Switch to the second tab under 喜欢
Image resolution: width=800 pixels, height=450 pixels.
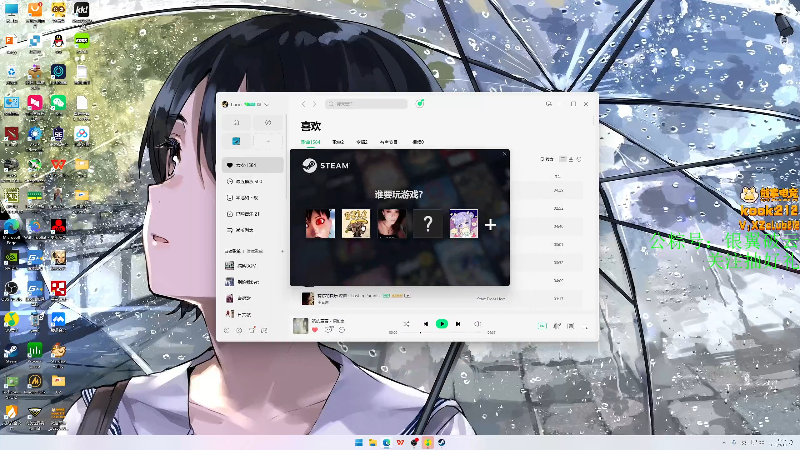[x=338, y=142]
